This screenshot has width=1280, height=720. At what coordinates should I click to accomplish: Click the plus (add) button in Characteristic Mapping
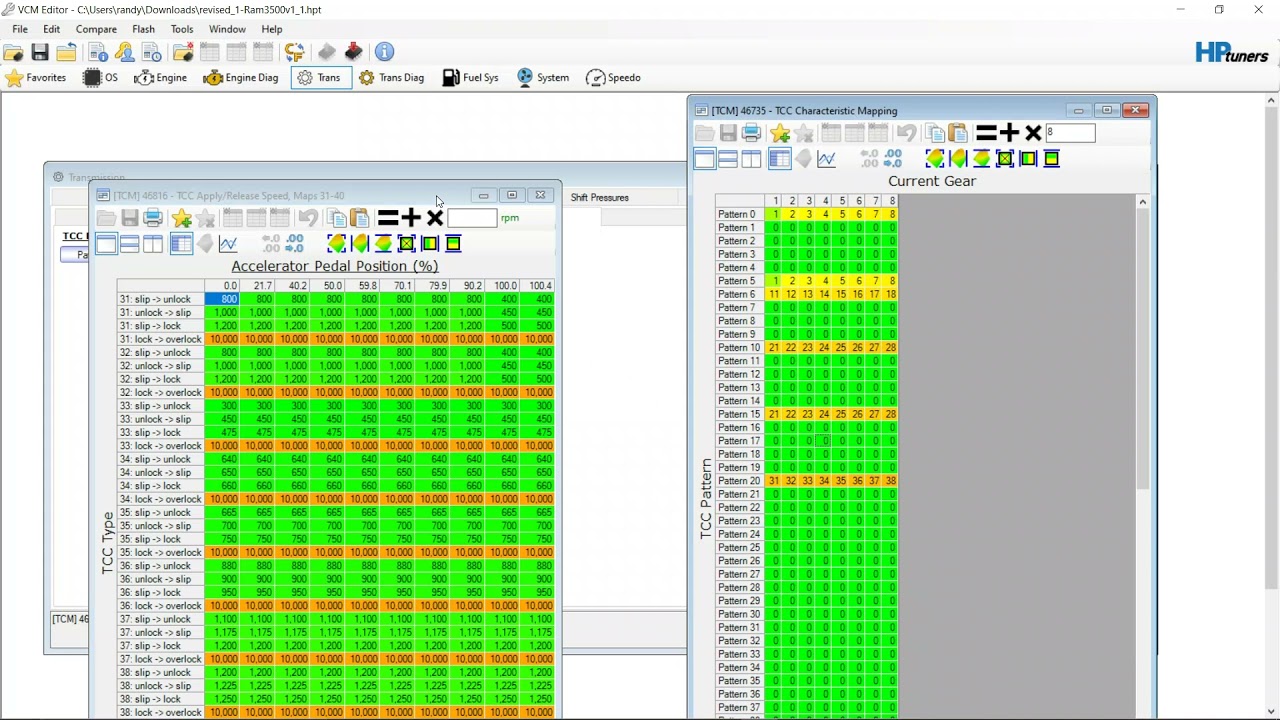click(x=1009, y=133)
